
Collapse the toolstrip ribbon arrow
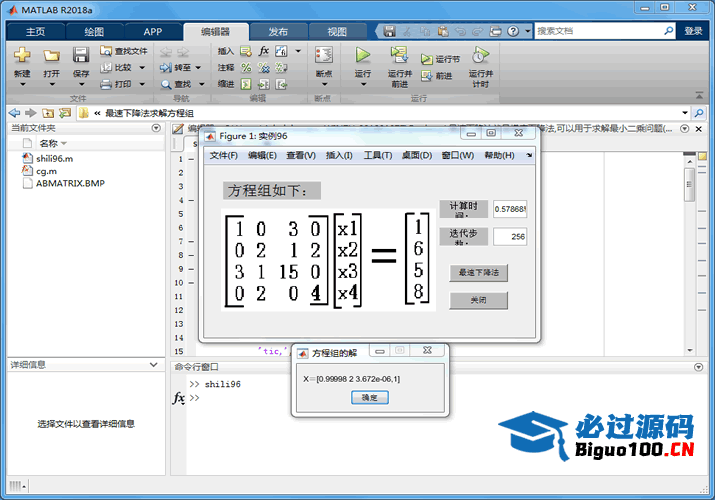pyautogui.click(x=699, y=95)
